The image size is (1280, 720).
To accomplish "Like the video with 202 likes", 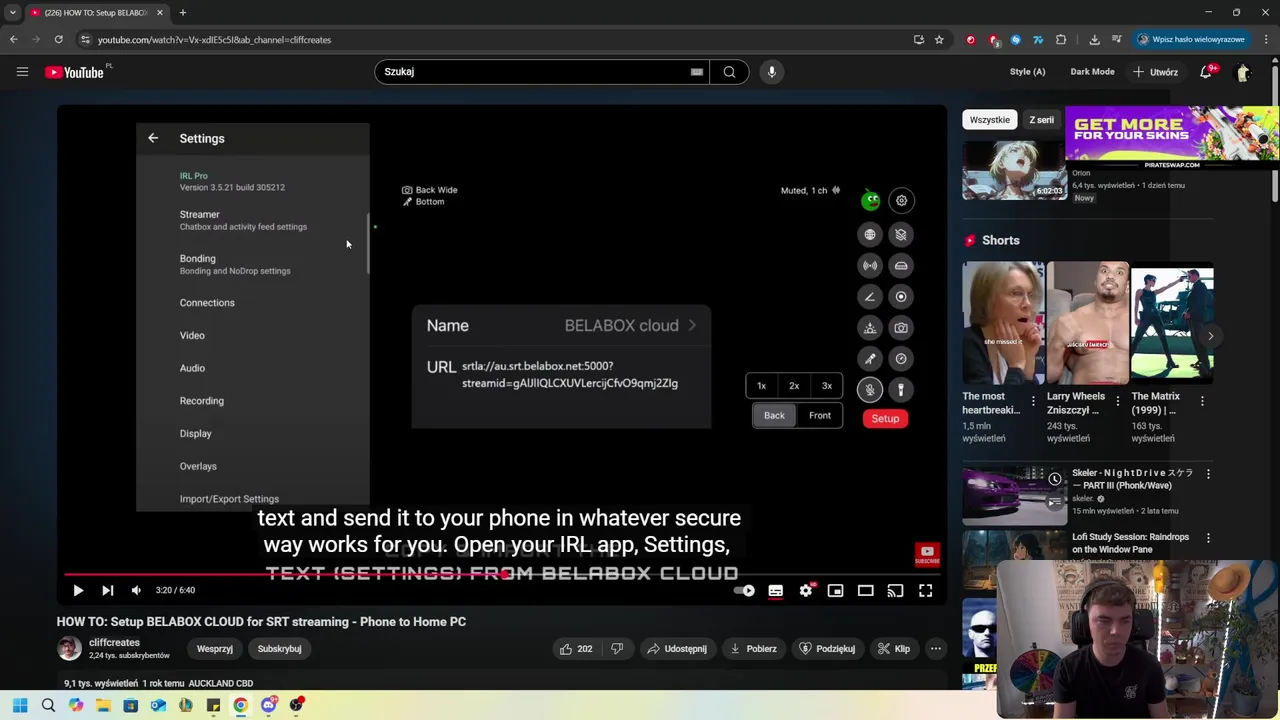I will [576, 649].
